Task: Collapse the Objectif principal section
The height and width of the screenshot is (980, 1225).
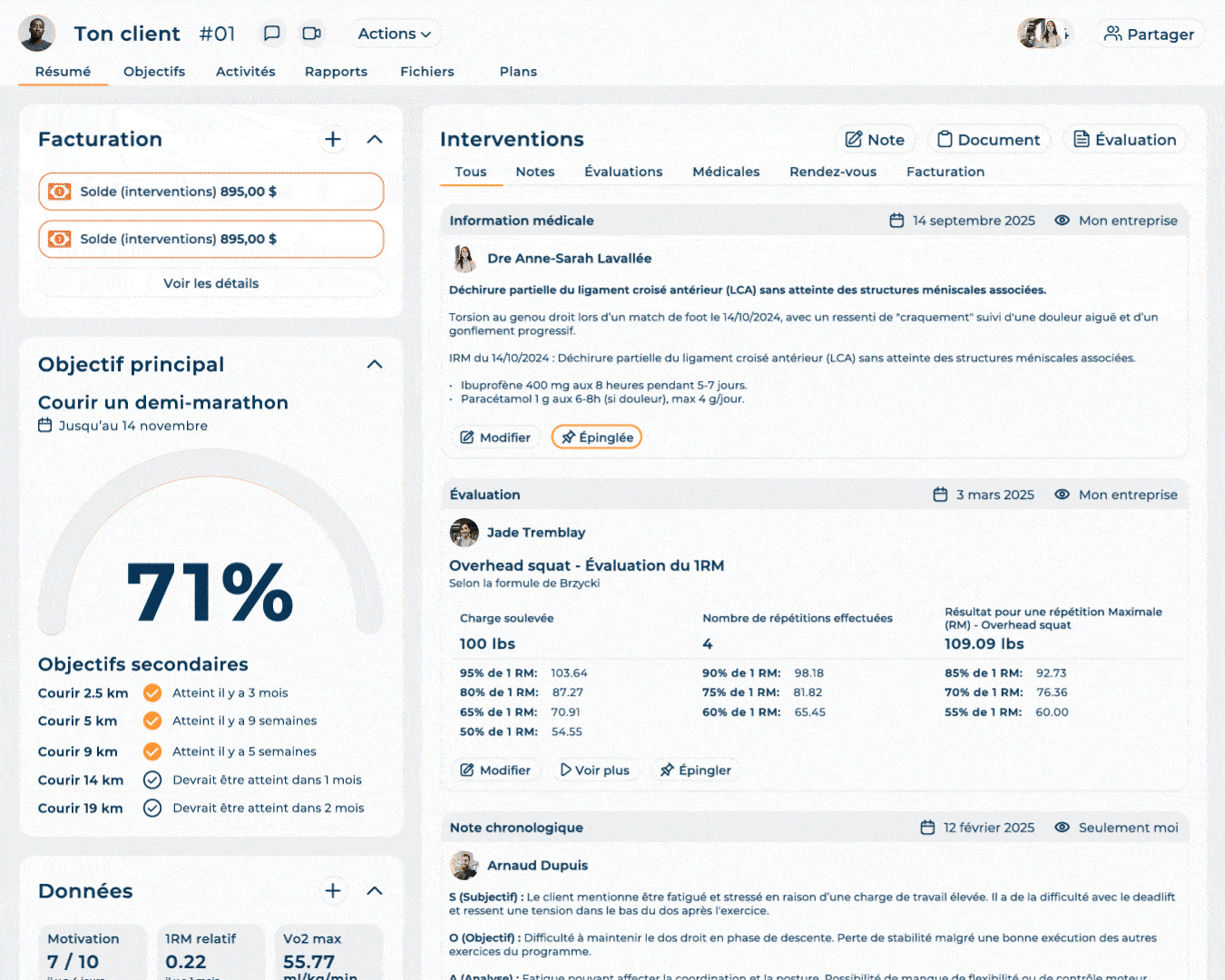Action: (374, 364)
